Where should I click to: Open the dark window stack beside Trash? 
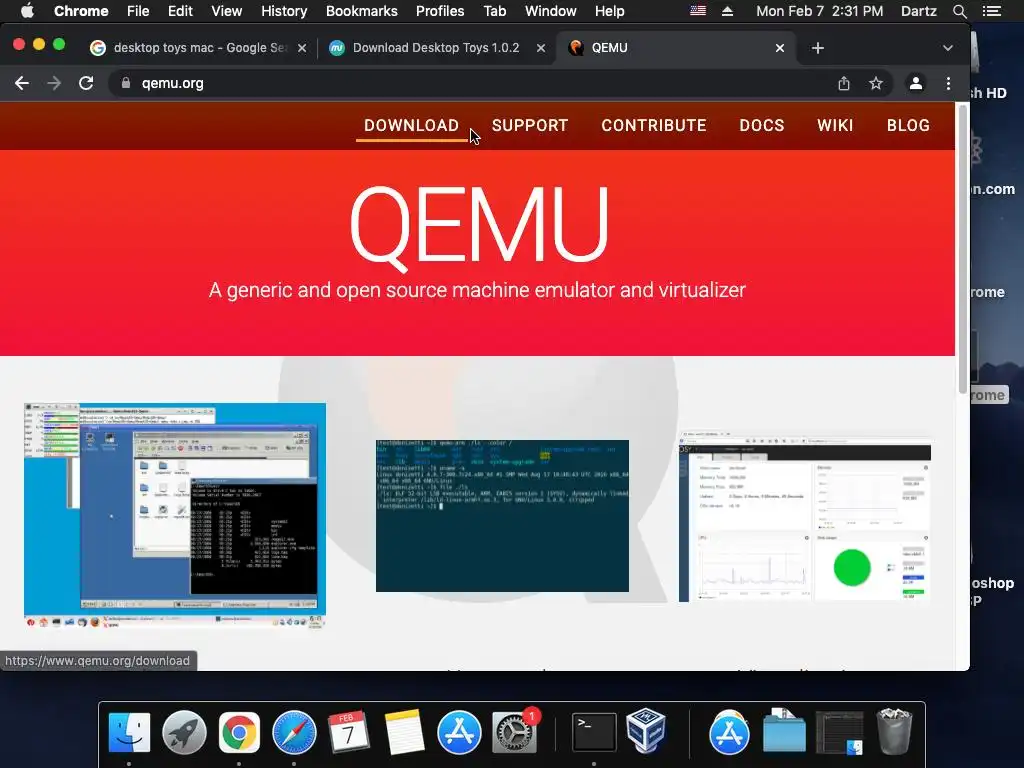[839, 732]
